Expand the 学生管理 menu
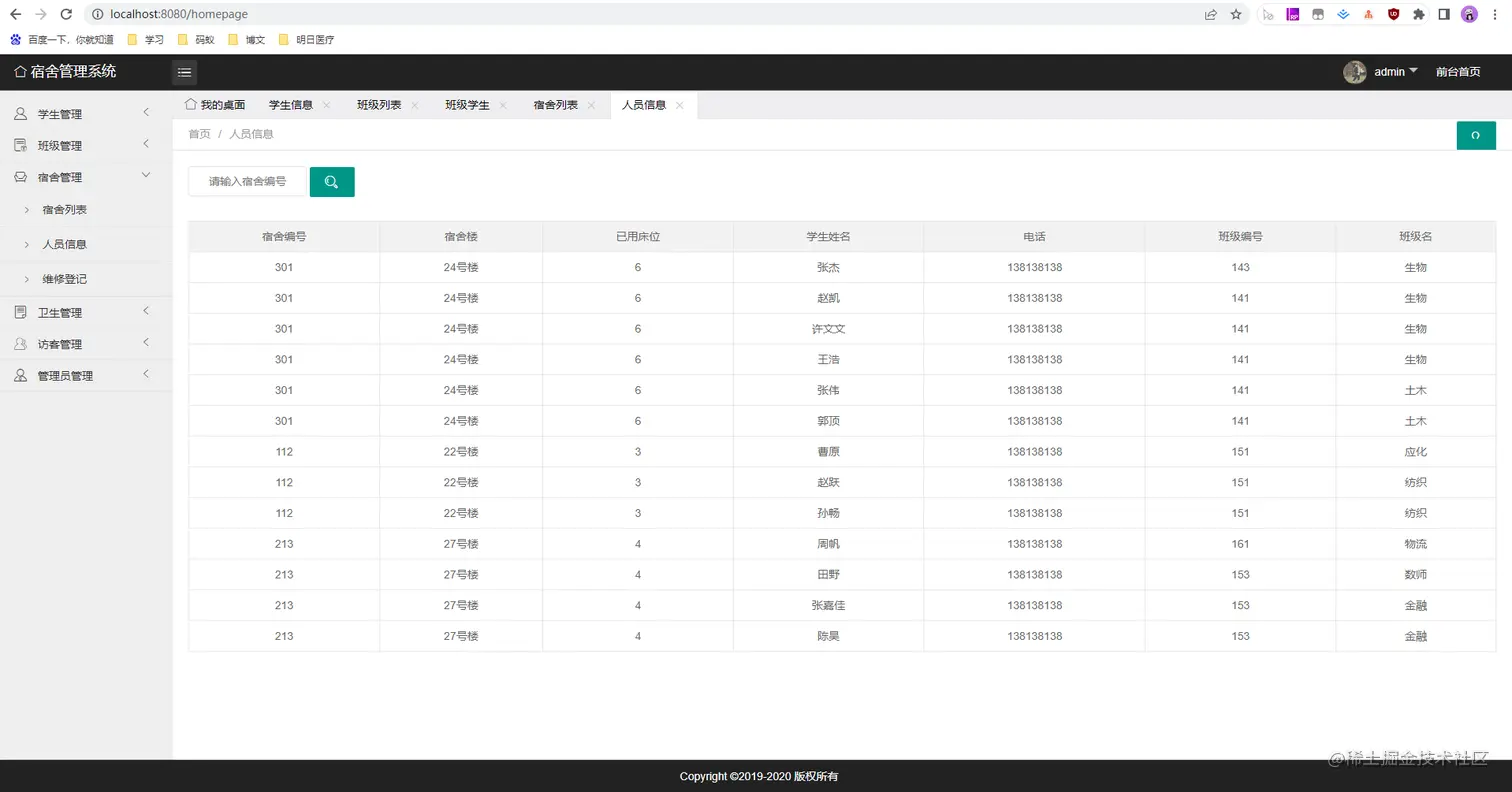 click(146, 112)
